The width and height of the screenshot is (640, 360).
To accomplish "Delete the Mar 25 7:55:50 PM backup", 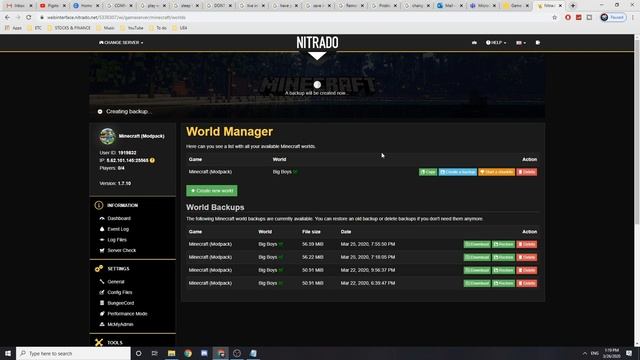I will 527,244.
